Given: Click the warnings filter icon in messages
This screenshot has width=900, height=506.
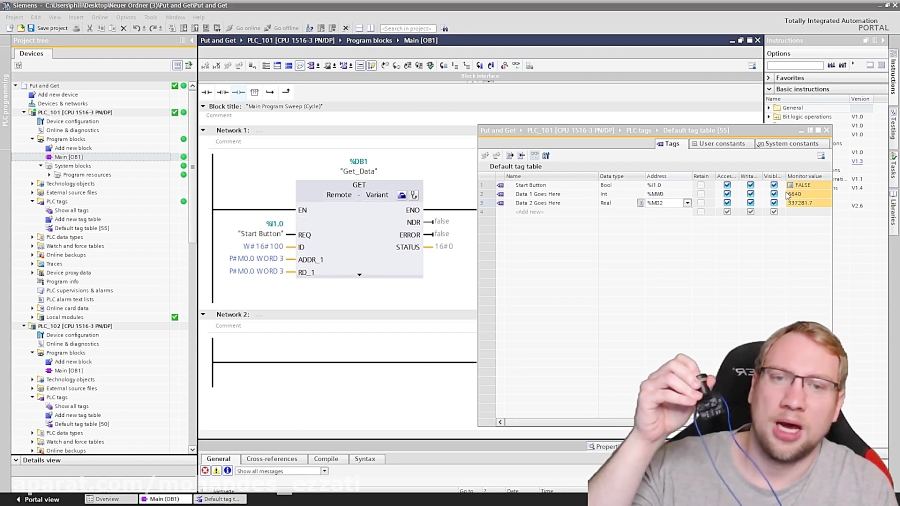Looking at the screenshot, I should (217, 470).
